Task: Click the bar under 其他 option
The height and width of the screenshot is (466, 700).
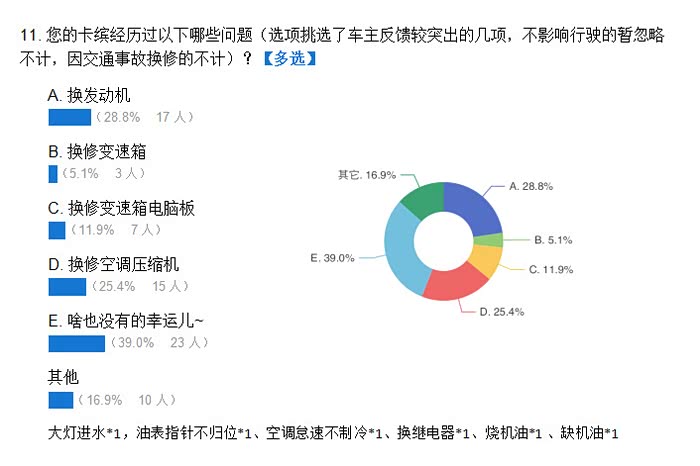Action: (60, 400)
